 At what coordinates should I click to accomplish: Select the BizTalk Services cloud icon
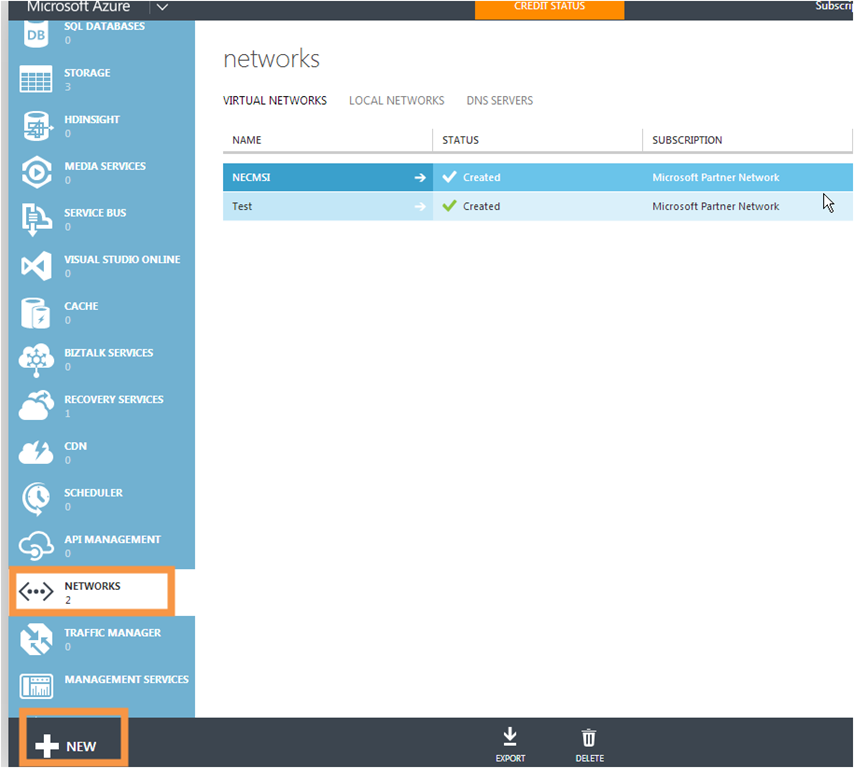(36, 360)
